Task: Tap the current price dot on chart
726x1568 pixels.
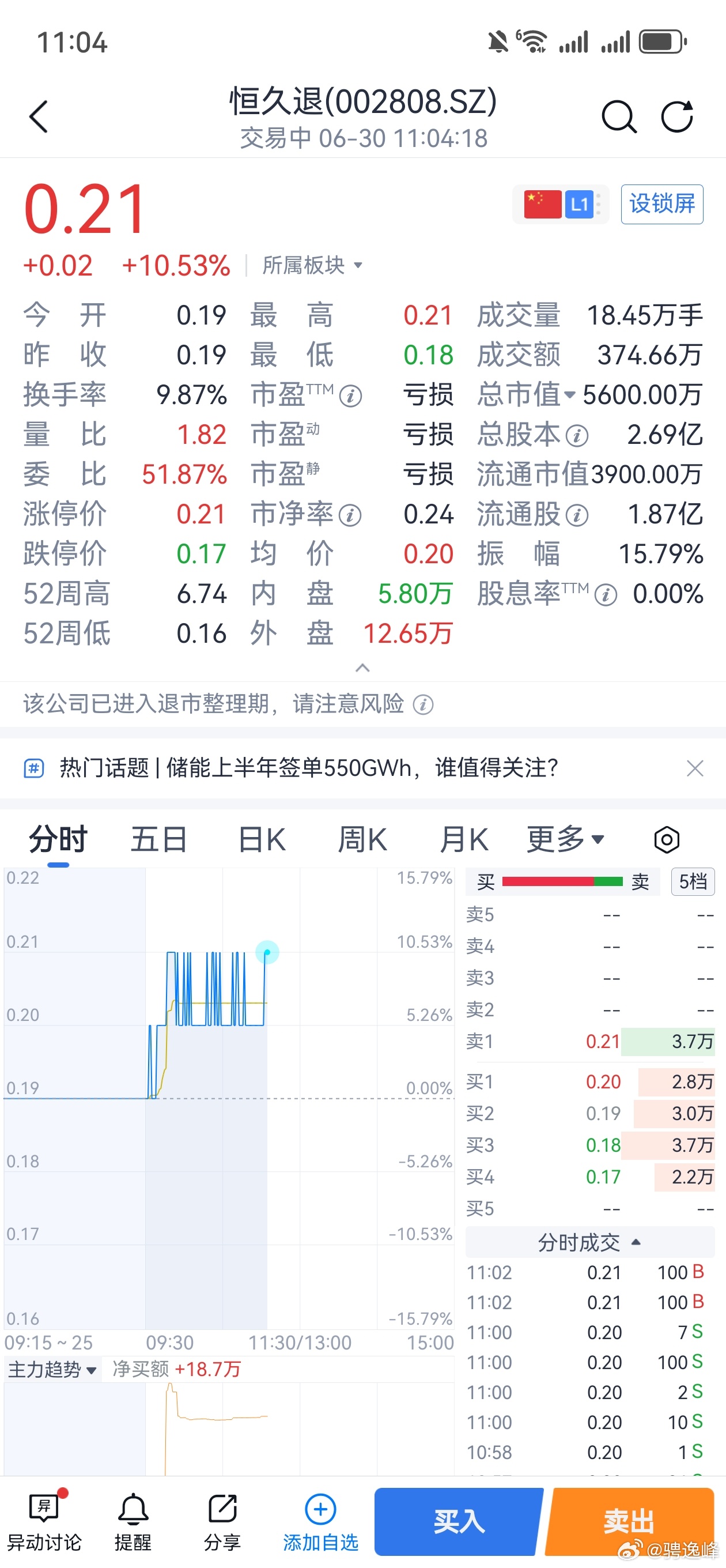Action: pos(267,952)
